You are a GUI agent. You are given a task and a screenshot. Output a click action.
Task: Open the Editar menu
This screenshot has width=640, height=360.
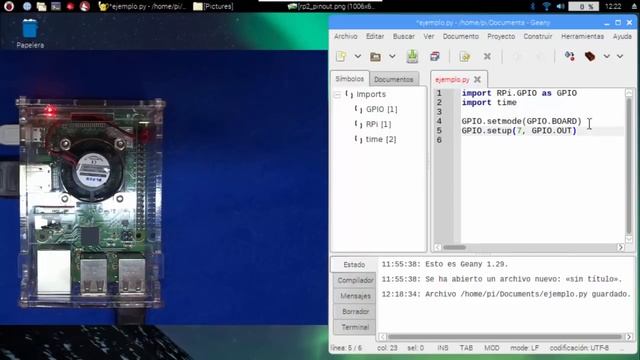tap(375, 36)
